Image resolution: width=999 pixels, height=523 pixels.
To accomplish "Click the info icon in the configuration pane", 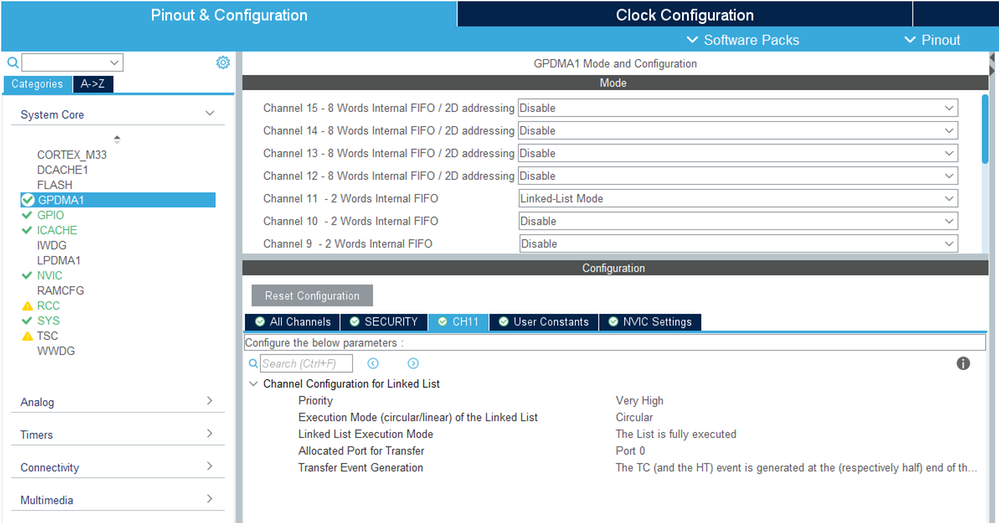I will click(963, 363).
